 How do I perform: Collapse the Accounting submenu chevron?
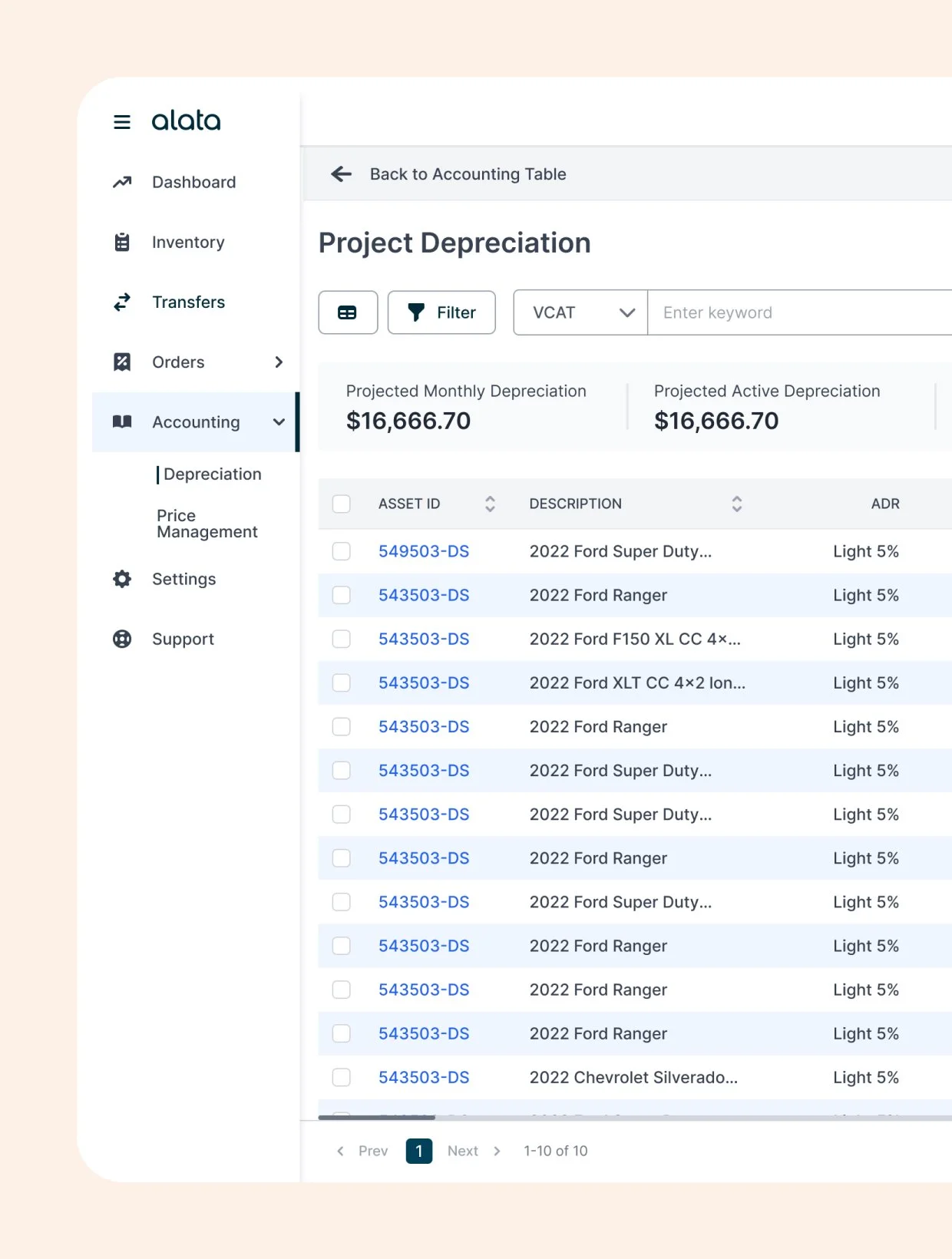click(279, 421)
